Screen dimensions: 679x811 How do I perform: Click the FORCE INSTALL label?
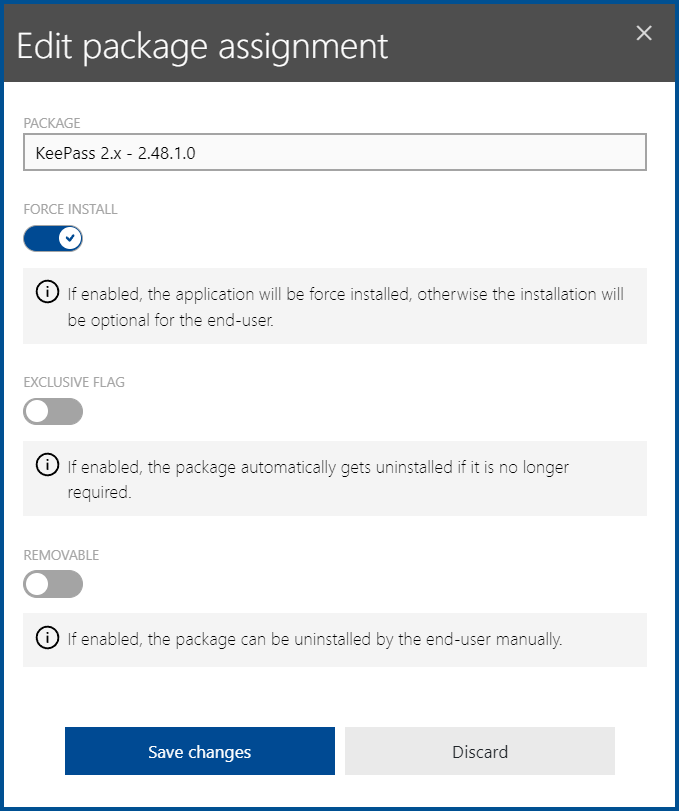click(70, 210)
